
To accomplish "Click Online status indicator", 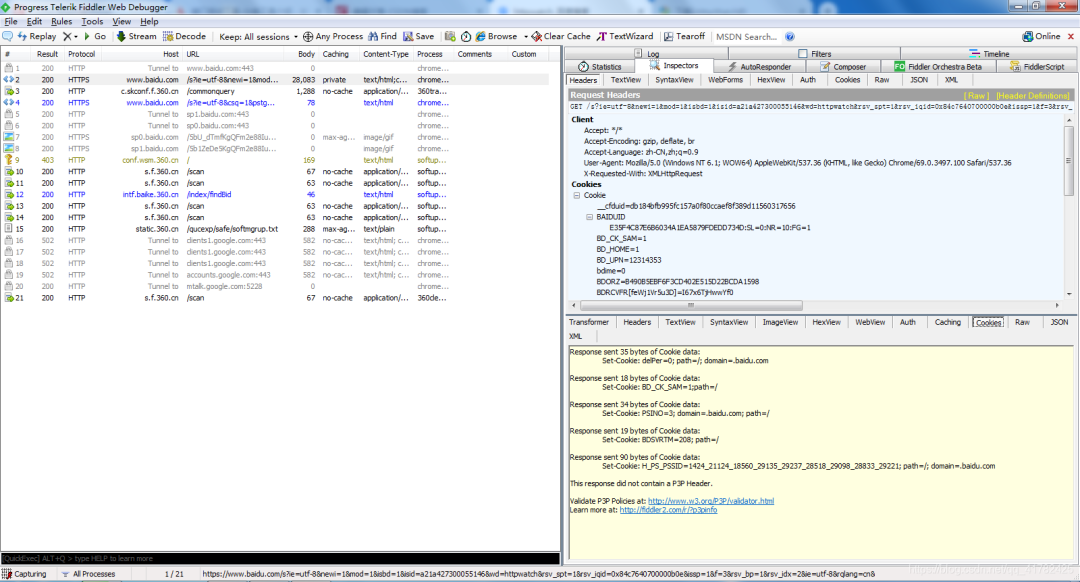I will (1041, 37).
